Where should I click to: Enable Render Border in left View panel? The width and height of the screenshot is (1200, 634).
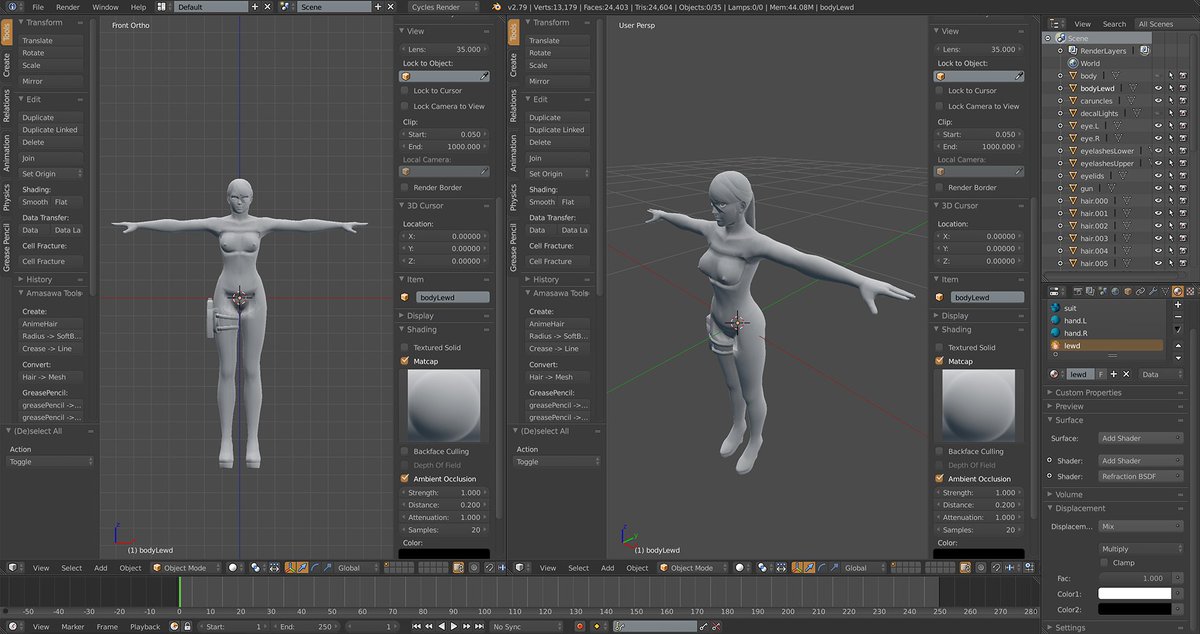[x=405, y=187]
